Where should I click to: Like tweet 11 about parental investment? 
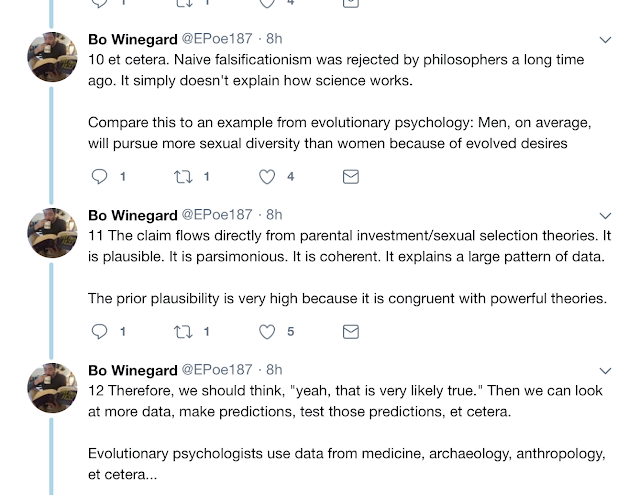(x=267, y=331)
